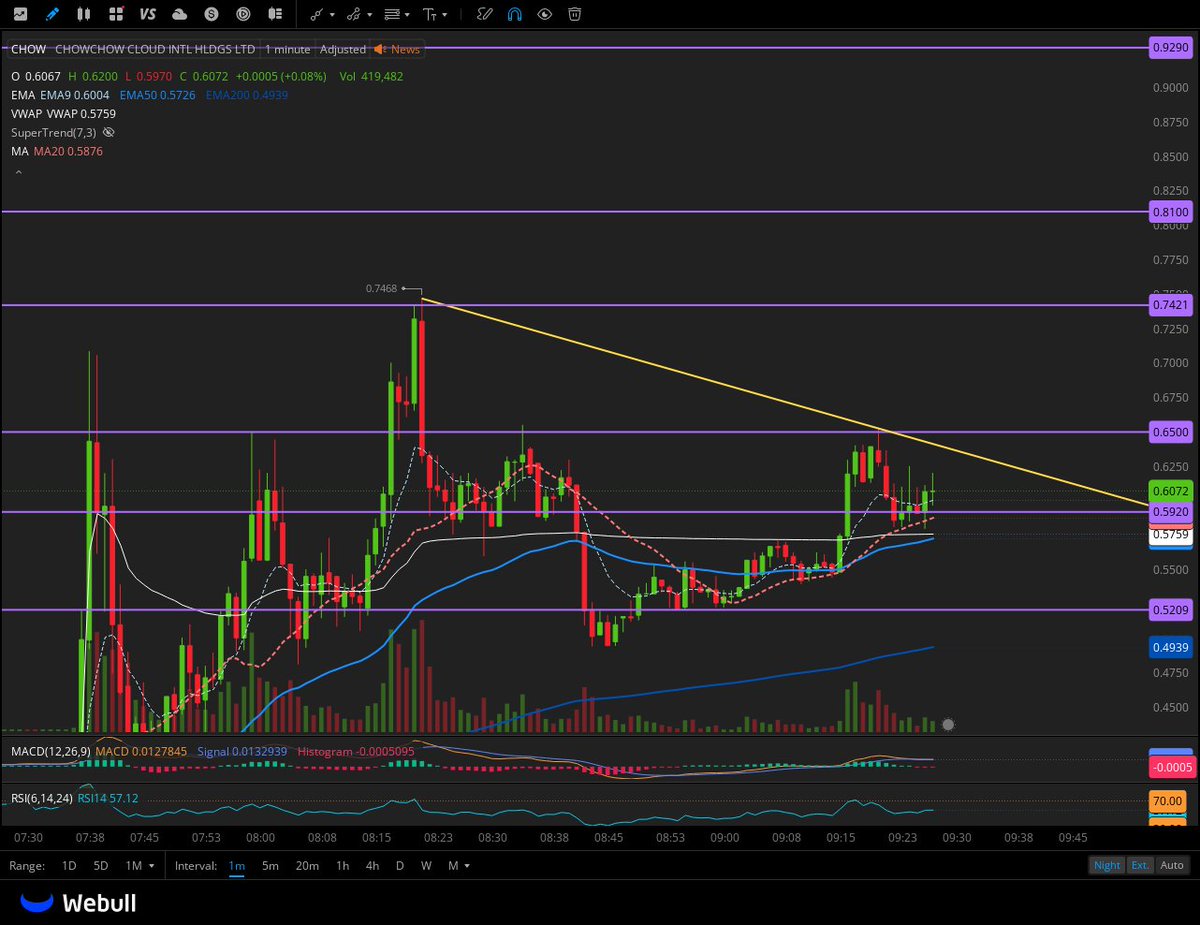The height and width of the screenshot is (925, 1200).
Task: Switch to the 20m interval
Action: point(307,865)
